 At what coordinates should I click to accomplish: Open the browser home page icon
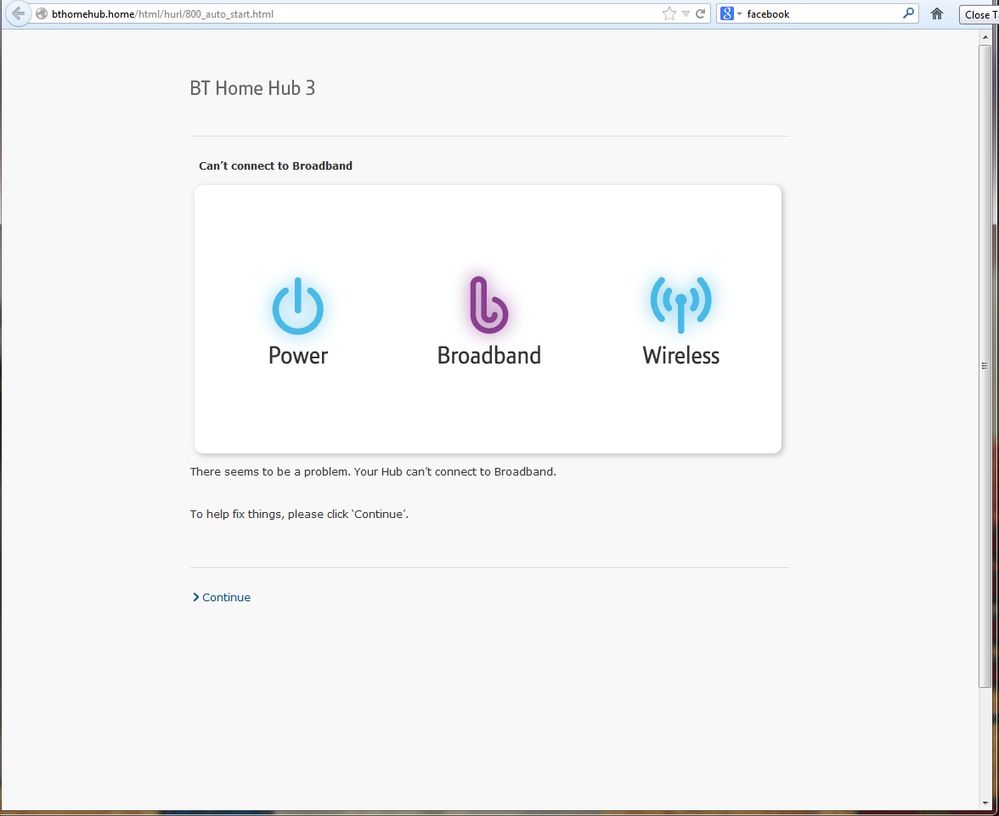tap(937, 13)
